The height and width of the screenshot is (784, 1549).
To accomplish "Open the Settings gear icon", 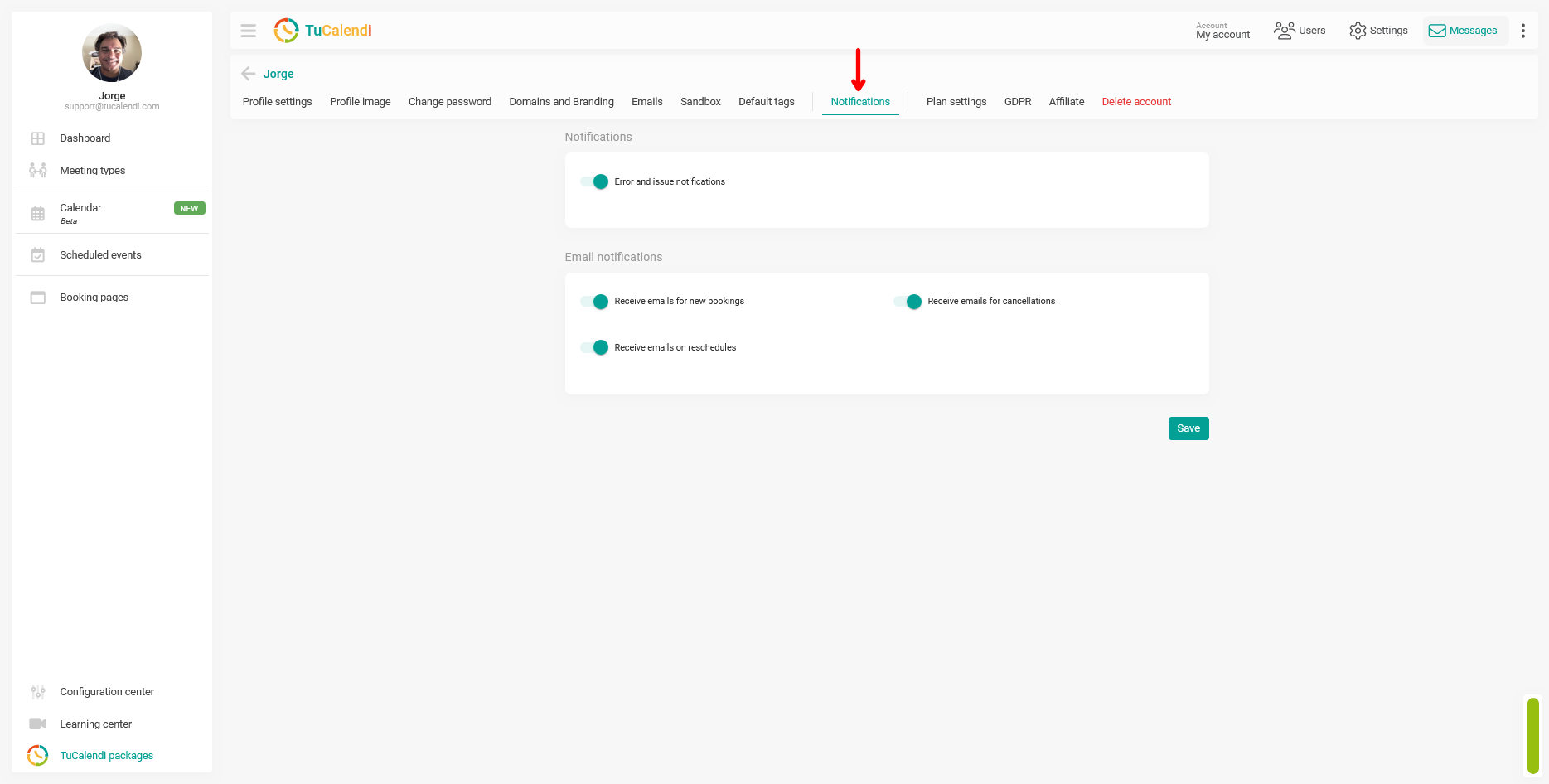I will (x=1358, y=31).
